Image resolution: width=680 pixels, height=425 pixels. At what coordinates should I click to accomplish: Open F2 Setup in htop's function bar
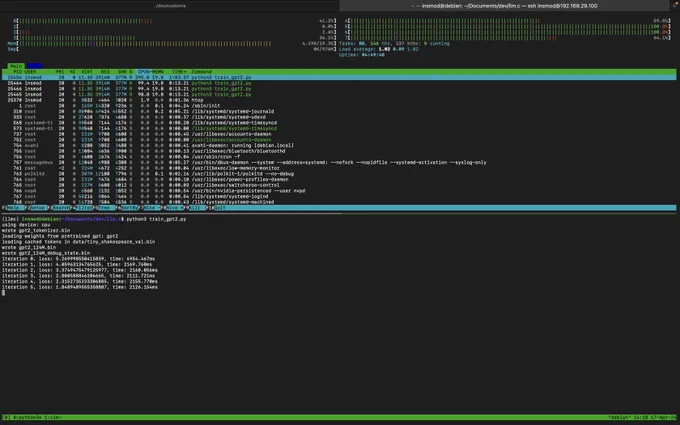click(x=36, y=208)
